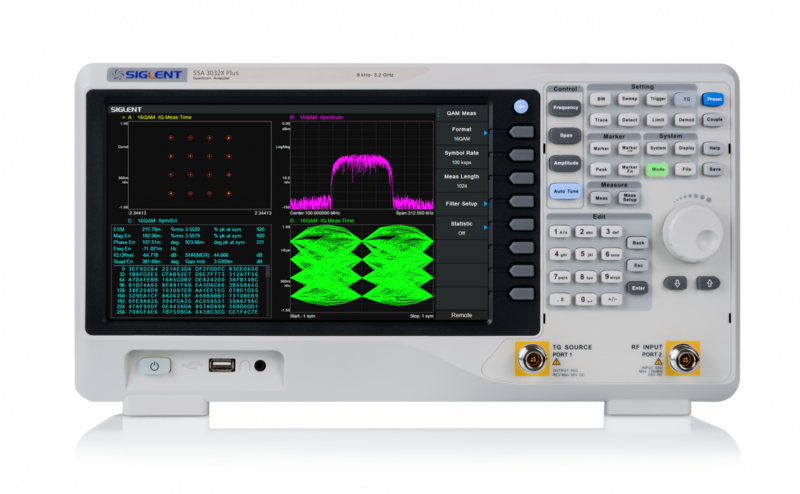Click the Help key
Image resolution: width=800 pixels, height=494 pixels.
[713, 149]
